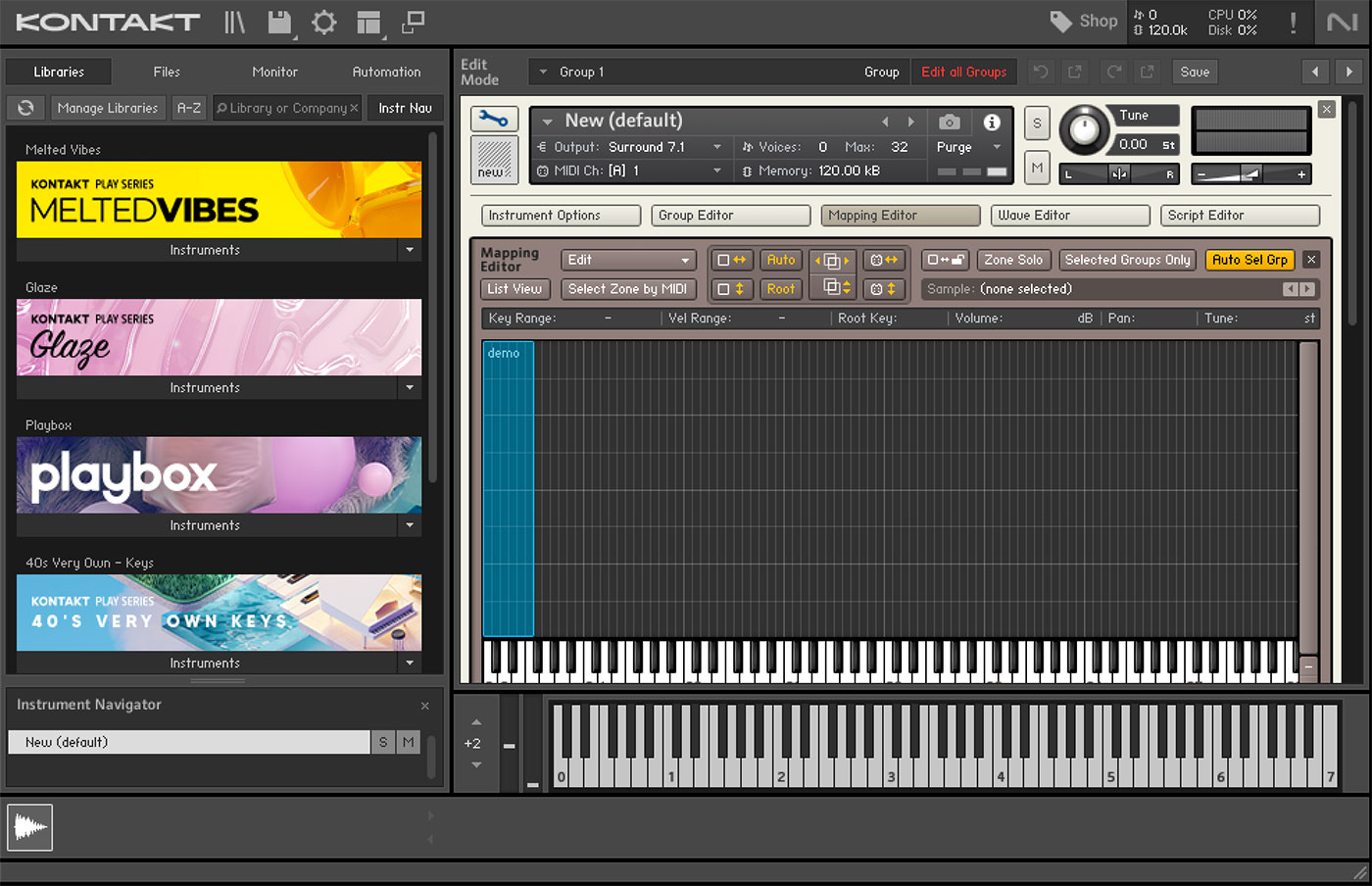Open the Group 1 selector dropdown
This screenshot has width=1372, height=886.
[543, 72]
